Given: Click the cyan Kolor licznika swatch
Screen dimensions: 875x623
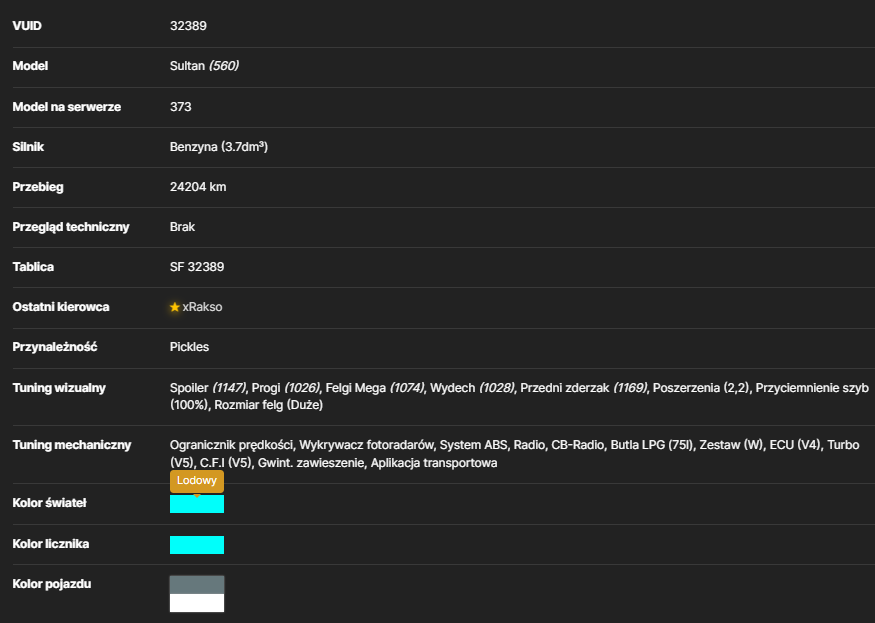Looking at the screenshot, I should point(197,545).
